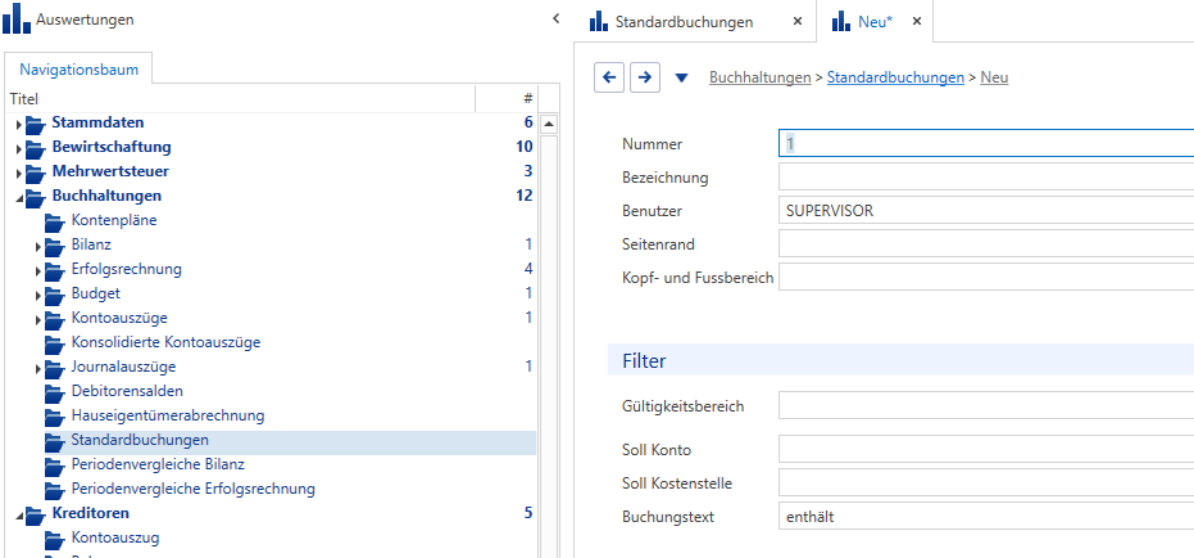
Task: Collapse the Buchhaltungen tree node
Action: click(x=19, y=197)
